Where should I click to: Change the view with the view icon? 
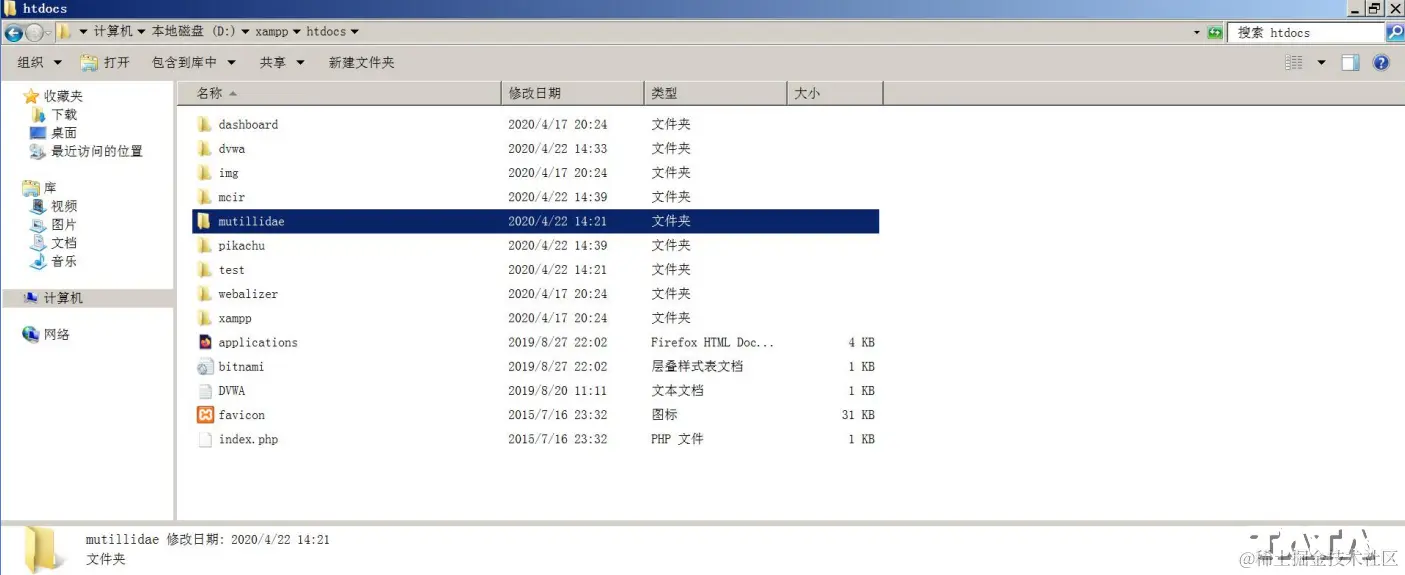pos(1294,62)
